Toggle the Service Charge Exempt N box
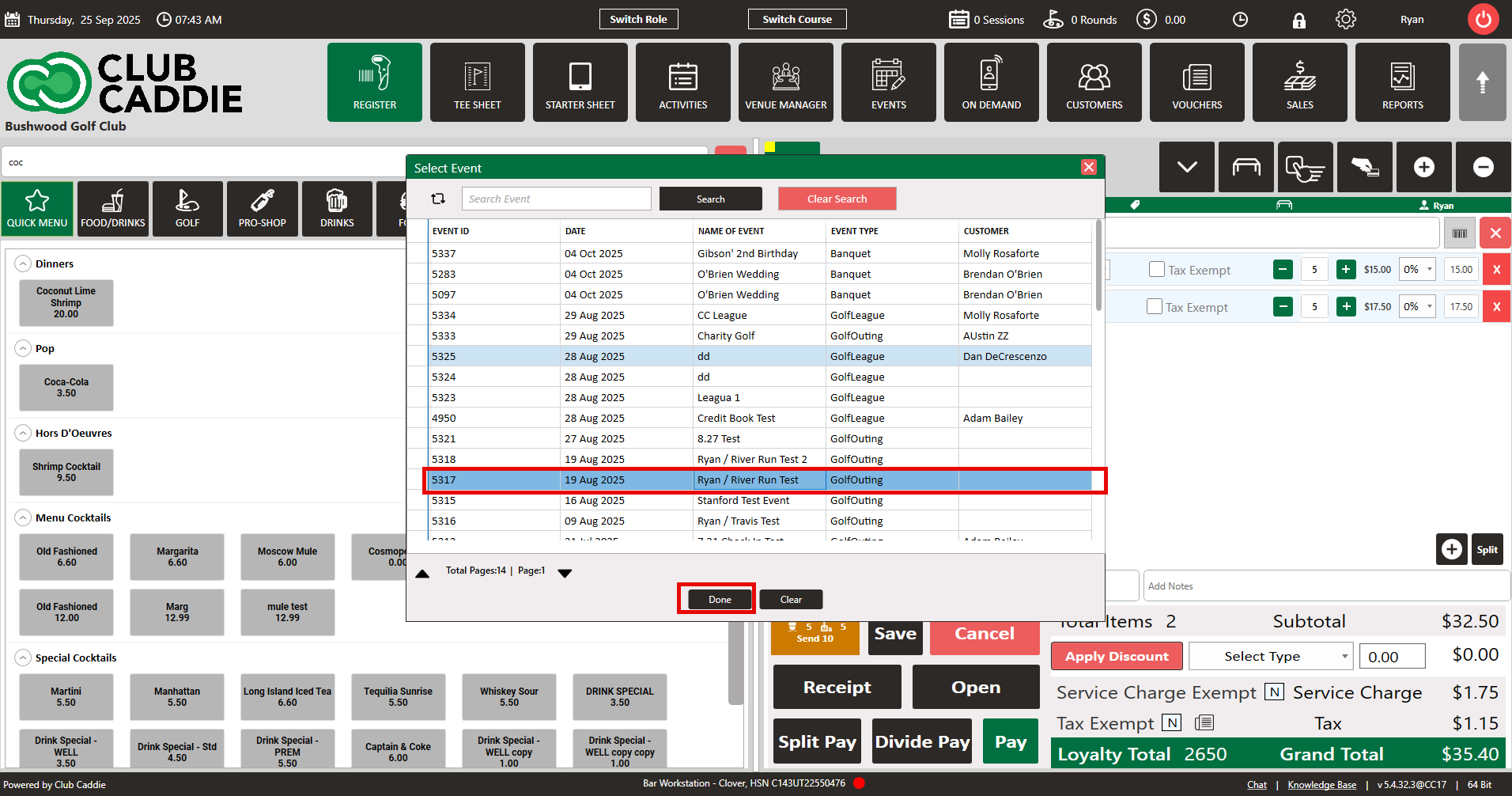This screenshot has width=1512, height=796. (1274, 692)
